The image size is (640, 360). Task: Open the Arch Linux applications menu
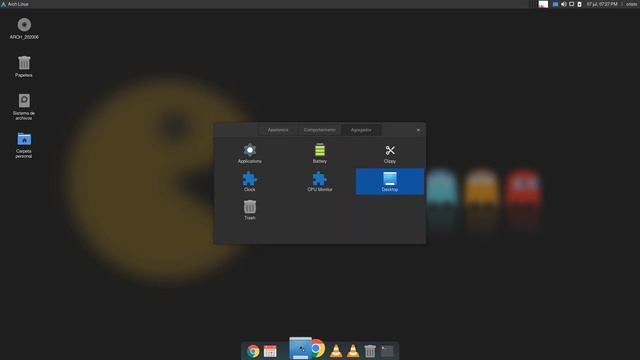click(x=15, y=4)
